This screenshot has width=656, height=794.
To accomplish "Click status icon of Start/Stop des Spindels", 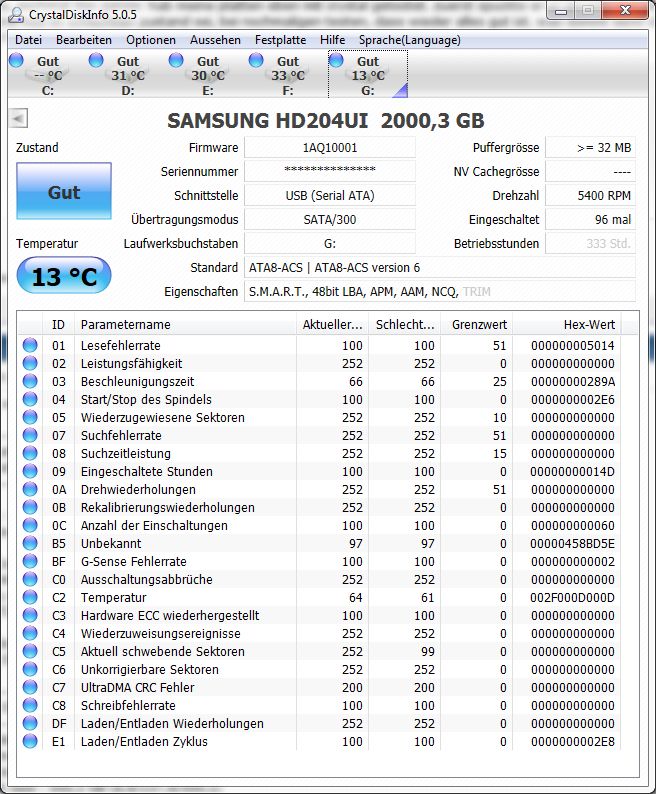I will click(x=30, y=399).
